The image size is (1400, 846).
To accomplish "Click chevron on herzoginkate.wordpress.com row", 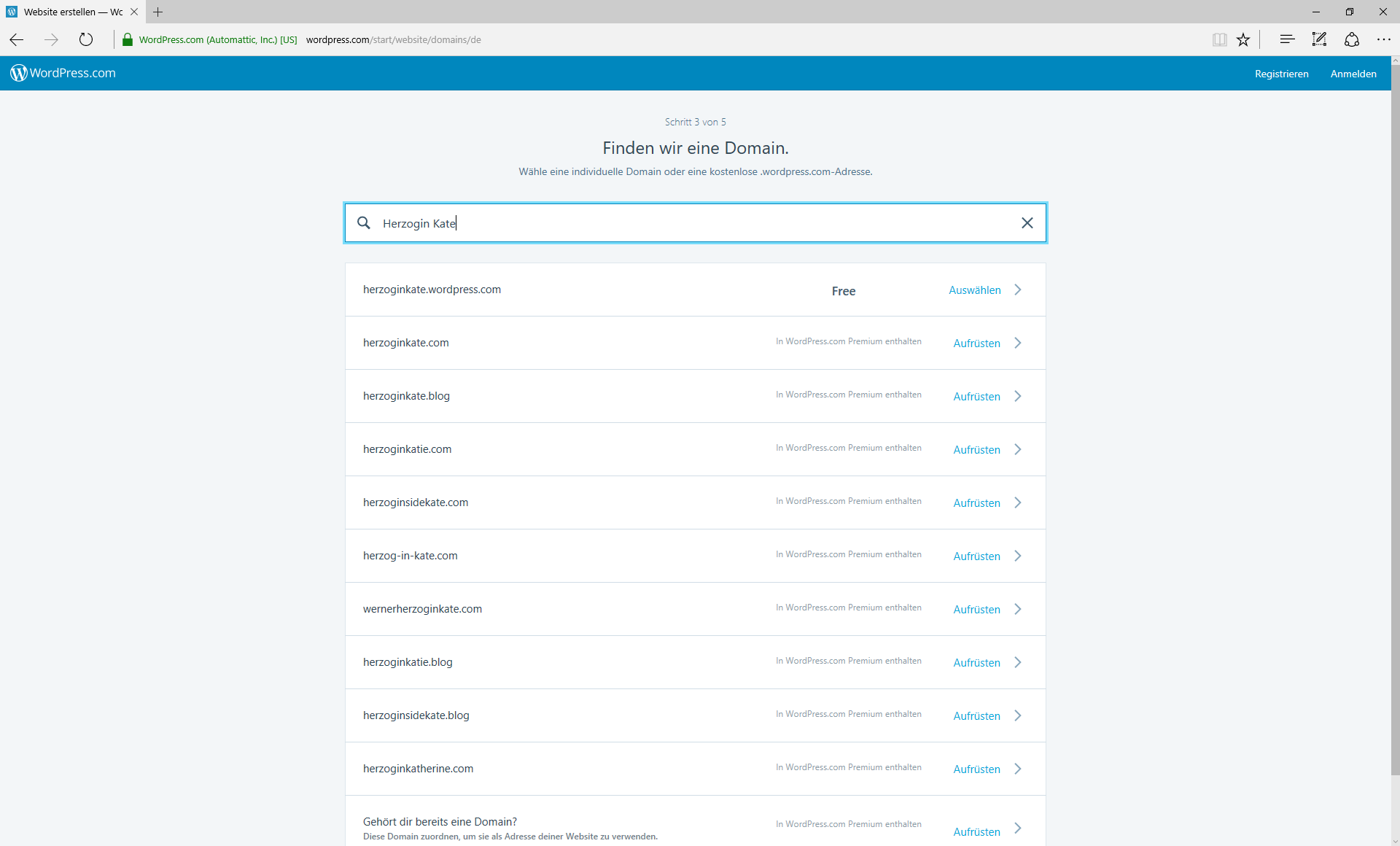I will pos(1018,290).
